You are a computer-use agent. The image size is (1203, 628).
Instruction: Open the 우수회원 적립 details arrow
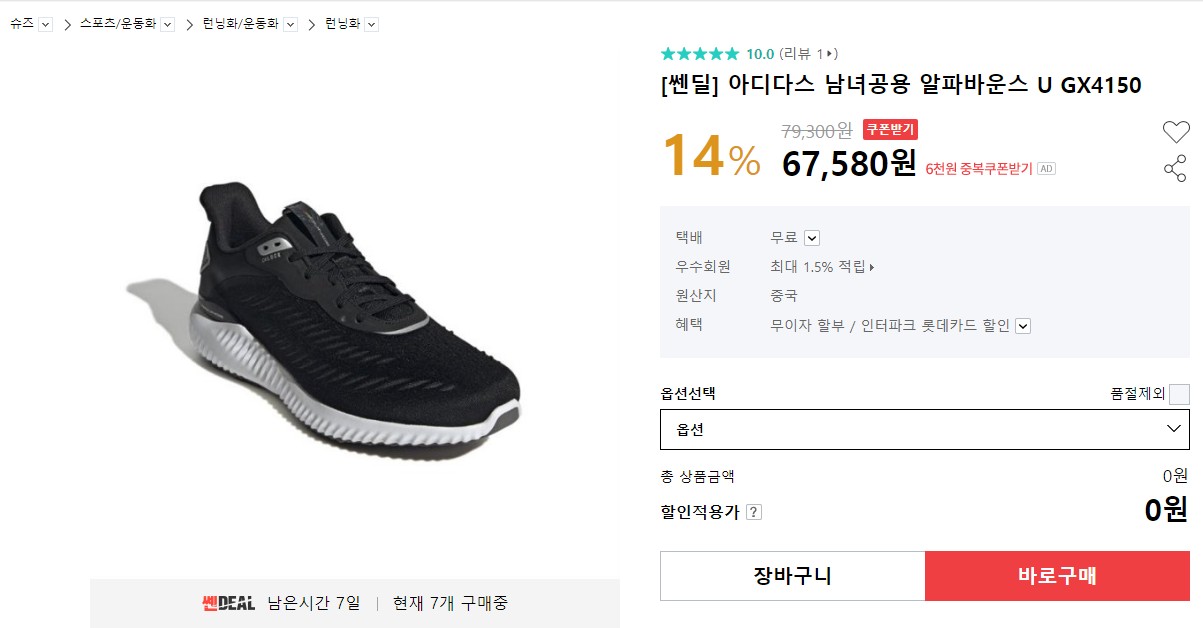click(x=872, y=267)
